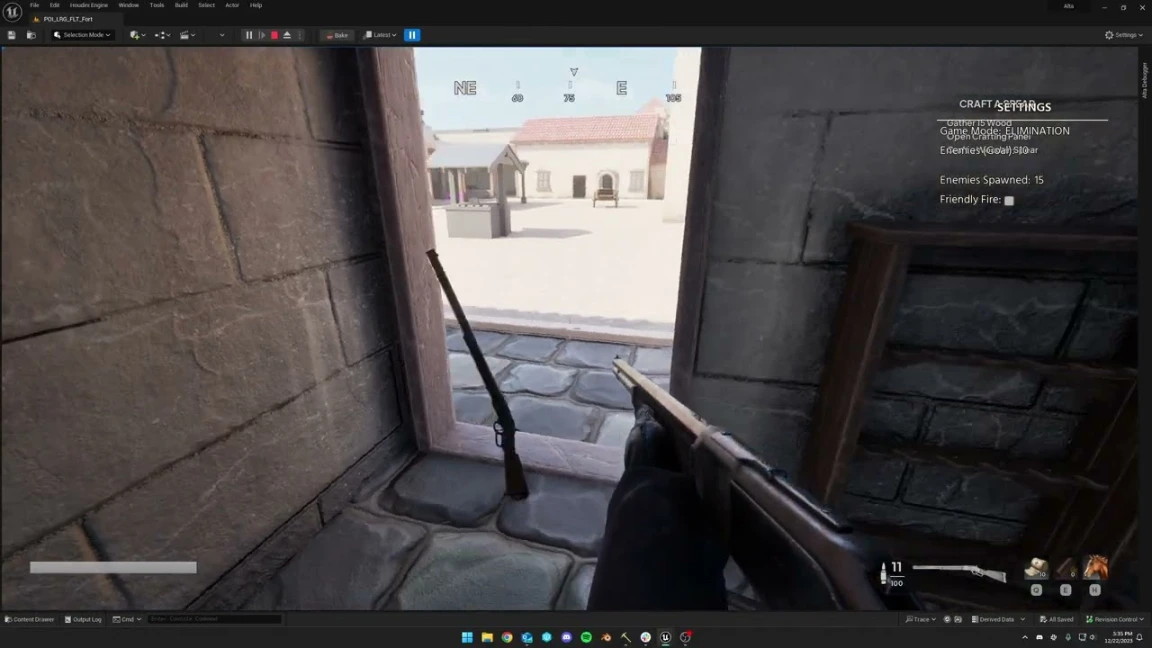
Task: Open the Tools menu
Action: (156, 5)
